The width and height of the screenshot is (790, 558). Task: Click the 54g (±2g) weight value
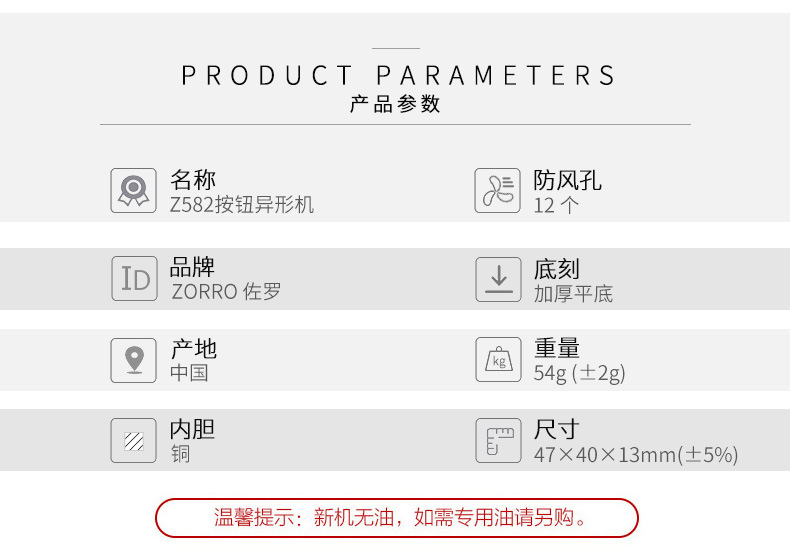[x=579, y=373]
